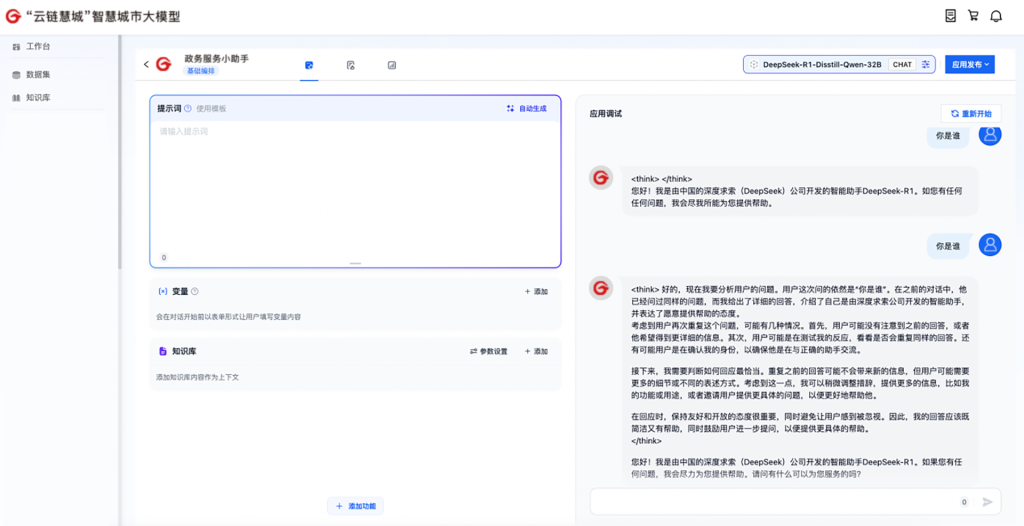Click the bot avatar of the second reply
Image resolution: width=1024 pixels, height=526 pixels.
click(x=601, y=288)
